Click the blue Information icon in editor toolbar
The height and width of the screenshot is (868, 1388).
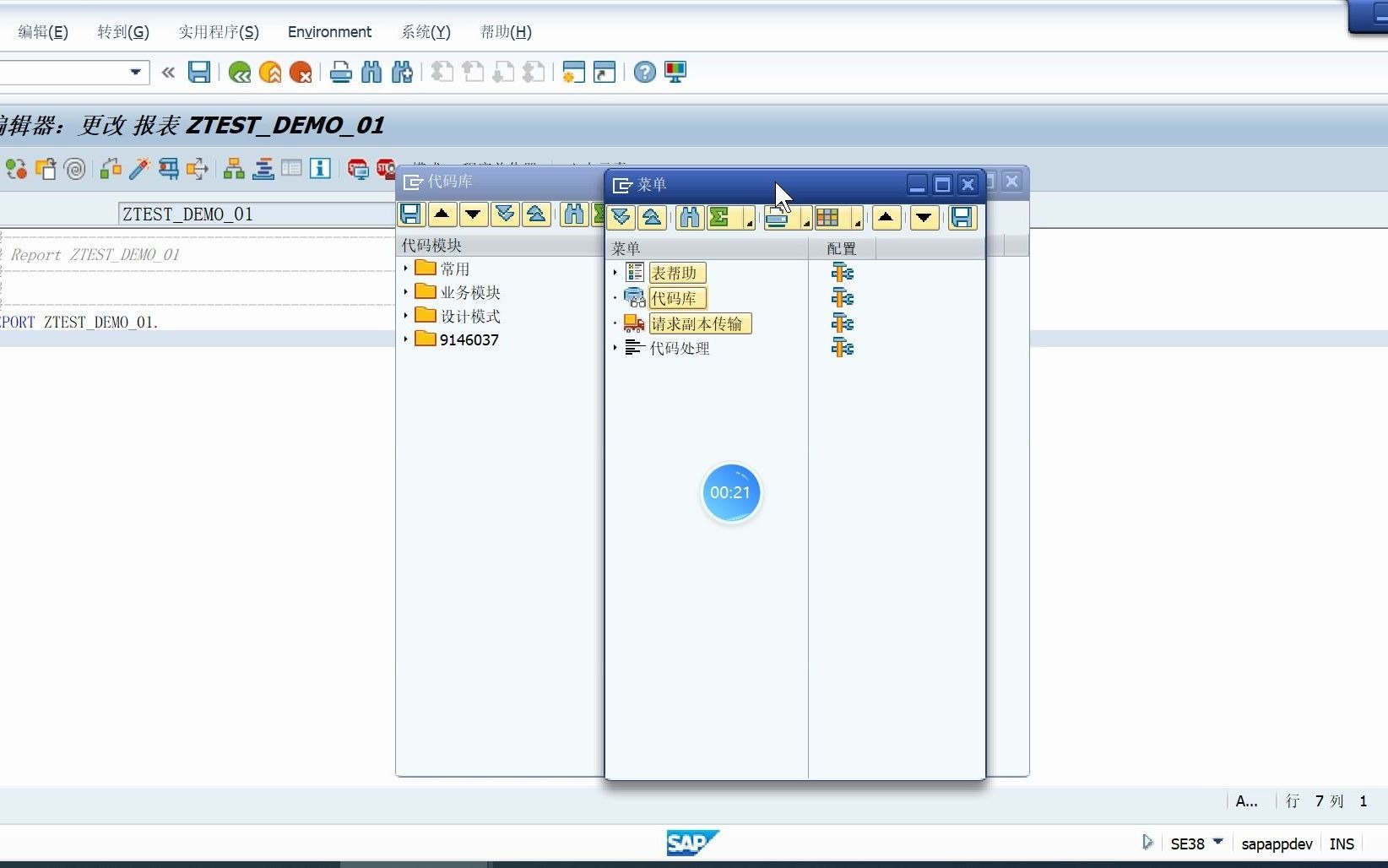coord(320,169)
